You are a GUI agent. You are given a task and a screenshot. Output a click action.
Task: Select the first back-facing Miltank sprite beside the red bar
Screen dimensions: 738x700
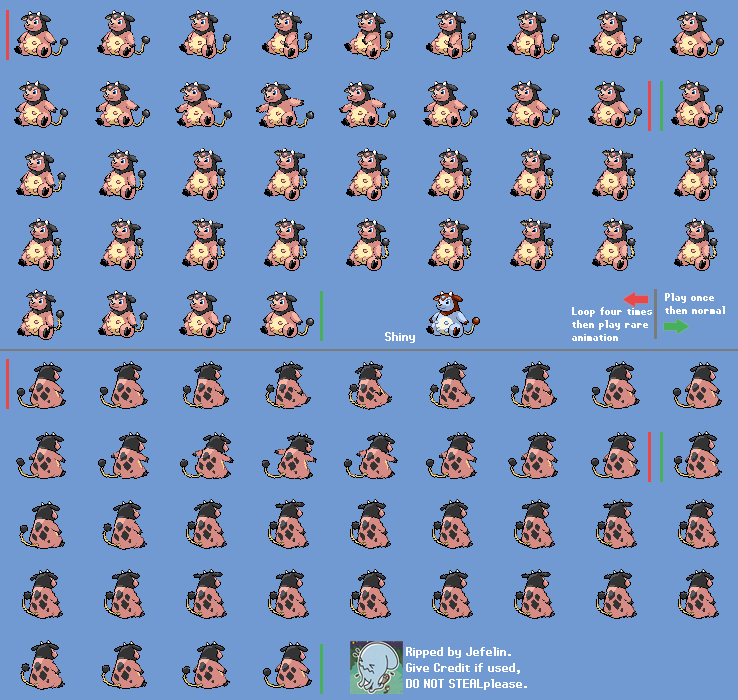[x=41, y=386]
